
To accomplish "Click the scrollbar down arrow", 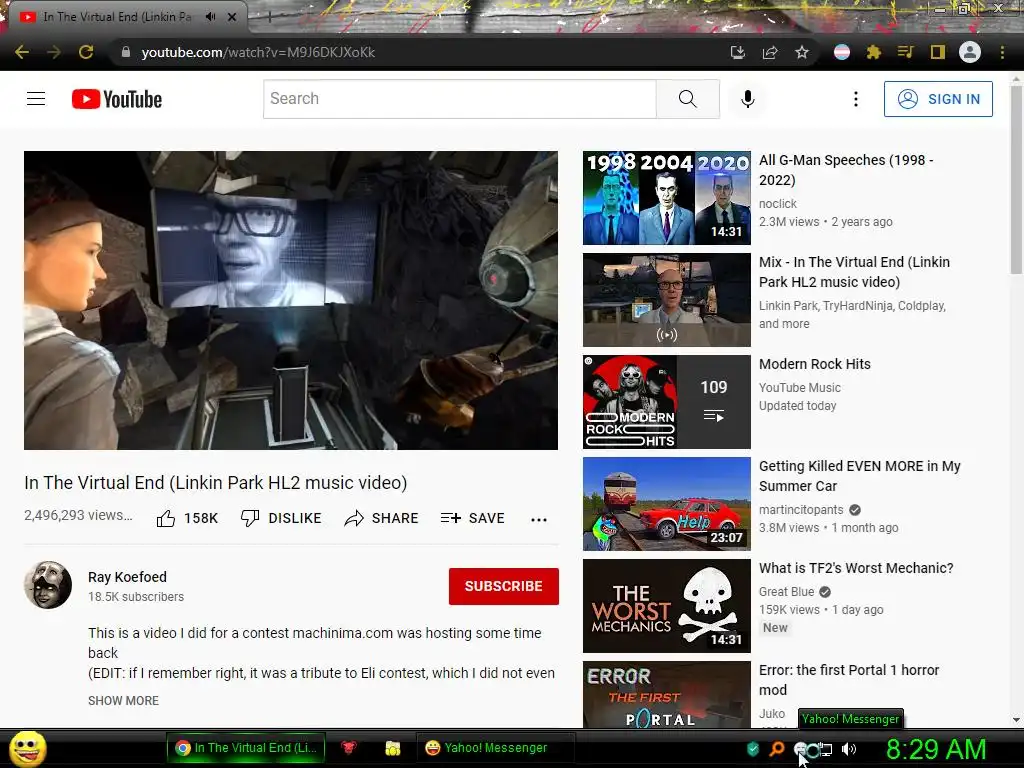I will (1016, 720).
